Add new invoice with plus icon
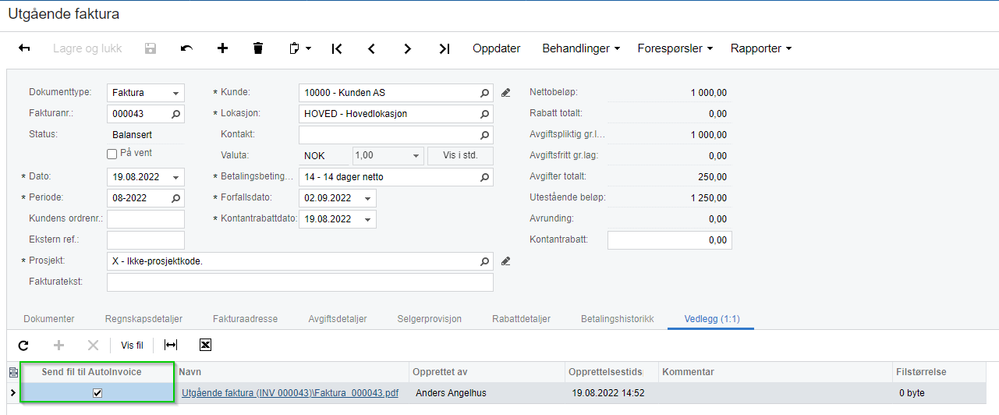 (222, 48)
